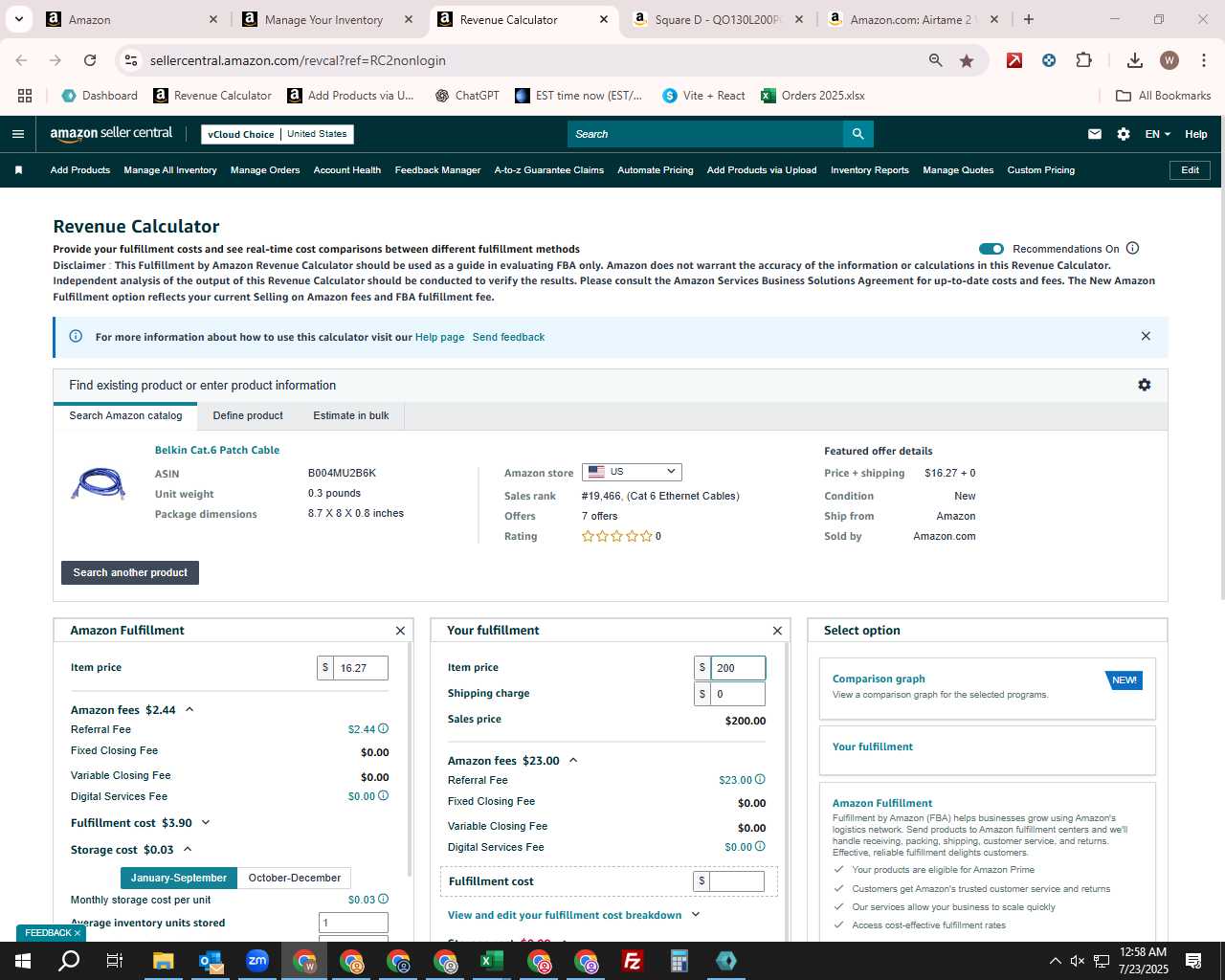Click Edit navigation button
This screenshot has height=980, width=1225.
click(1190, 170)
